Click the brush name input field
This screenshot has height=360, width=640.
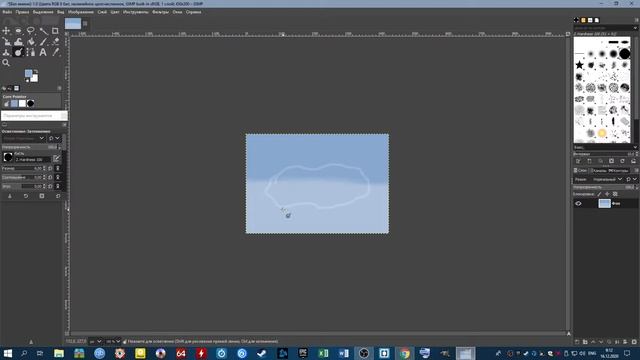tap(33, 160)
